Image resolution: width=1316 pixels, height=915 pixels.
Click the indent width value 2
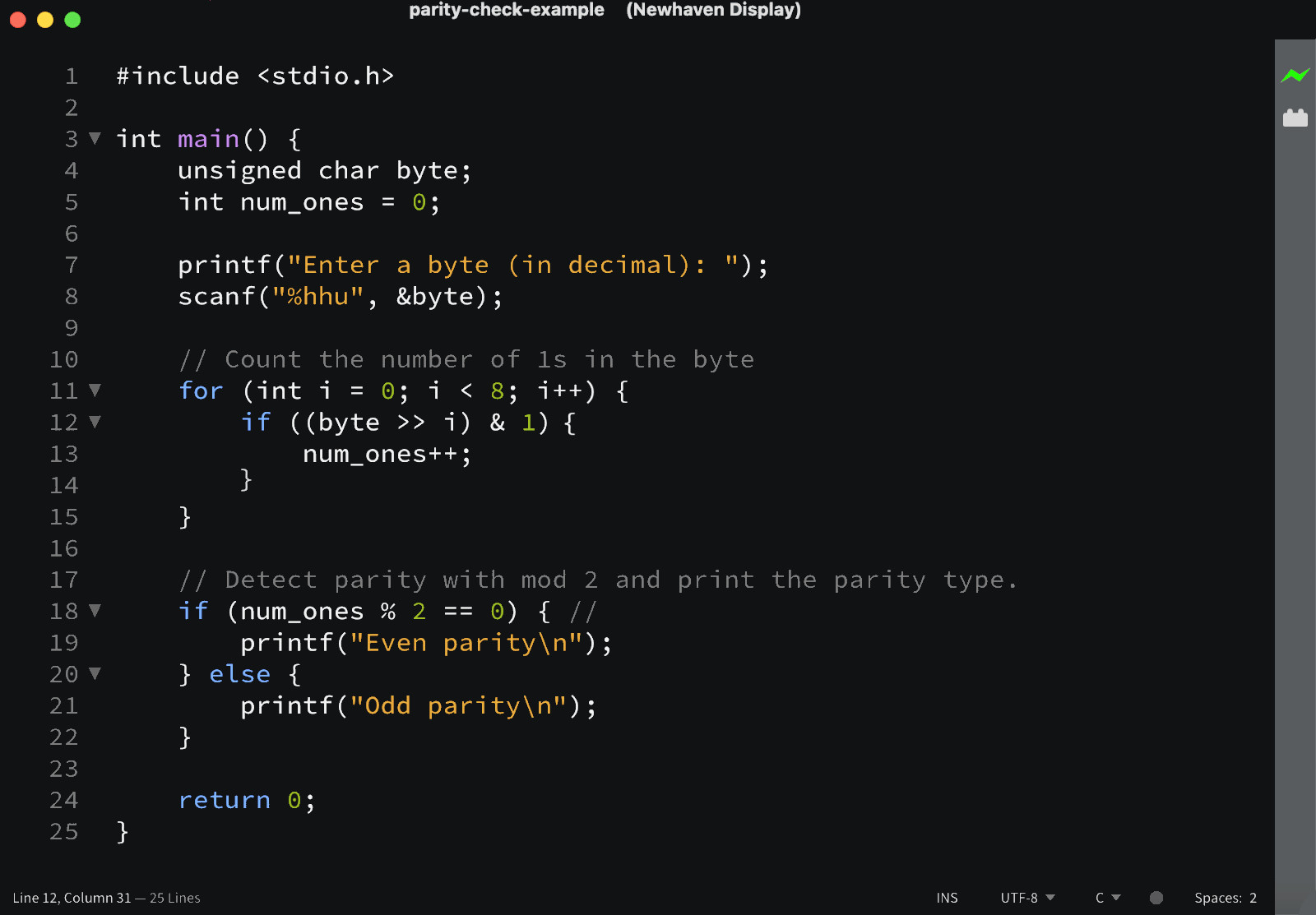[x=1253, y=898]
